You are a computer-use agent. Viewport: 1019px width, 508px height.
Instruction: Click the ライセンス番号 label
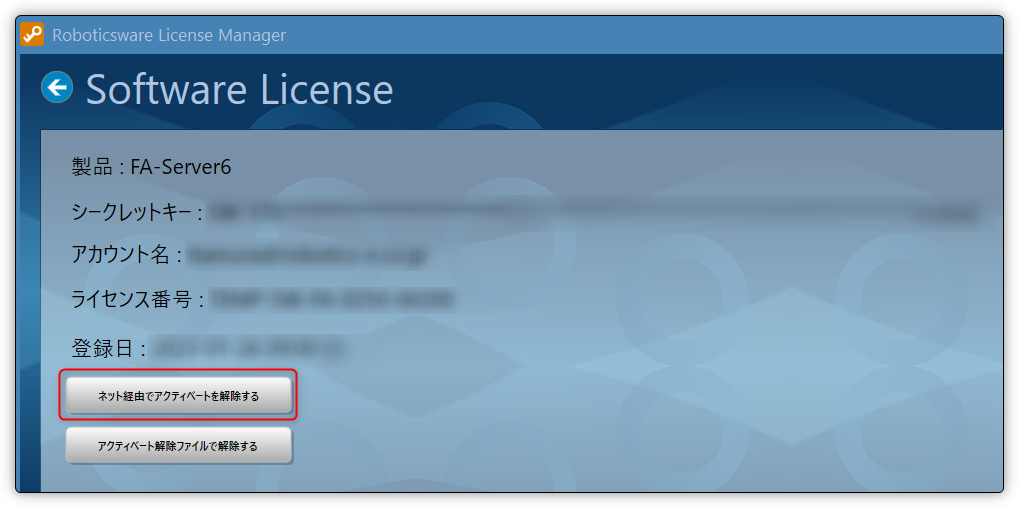[132, 299]
